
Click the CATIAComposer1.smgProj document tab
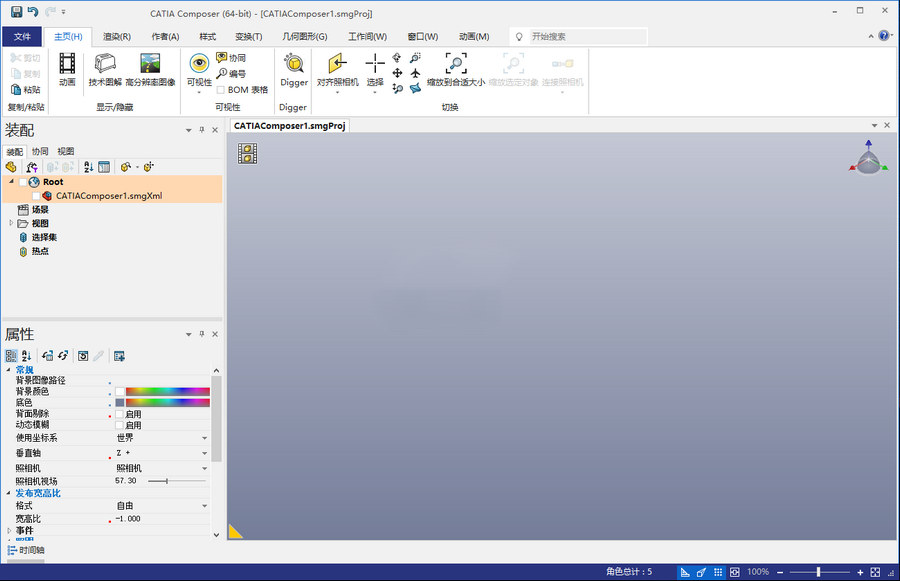(x=289, y=126)
